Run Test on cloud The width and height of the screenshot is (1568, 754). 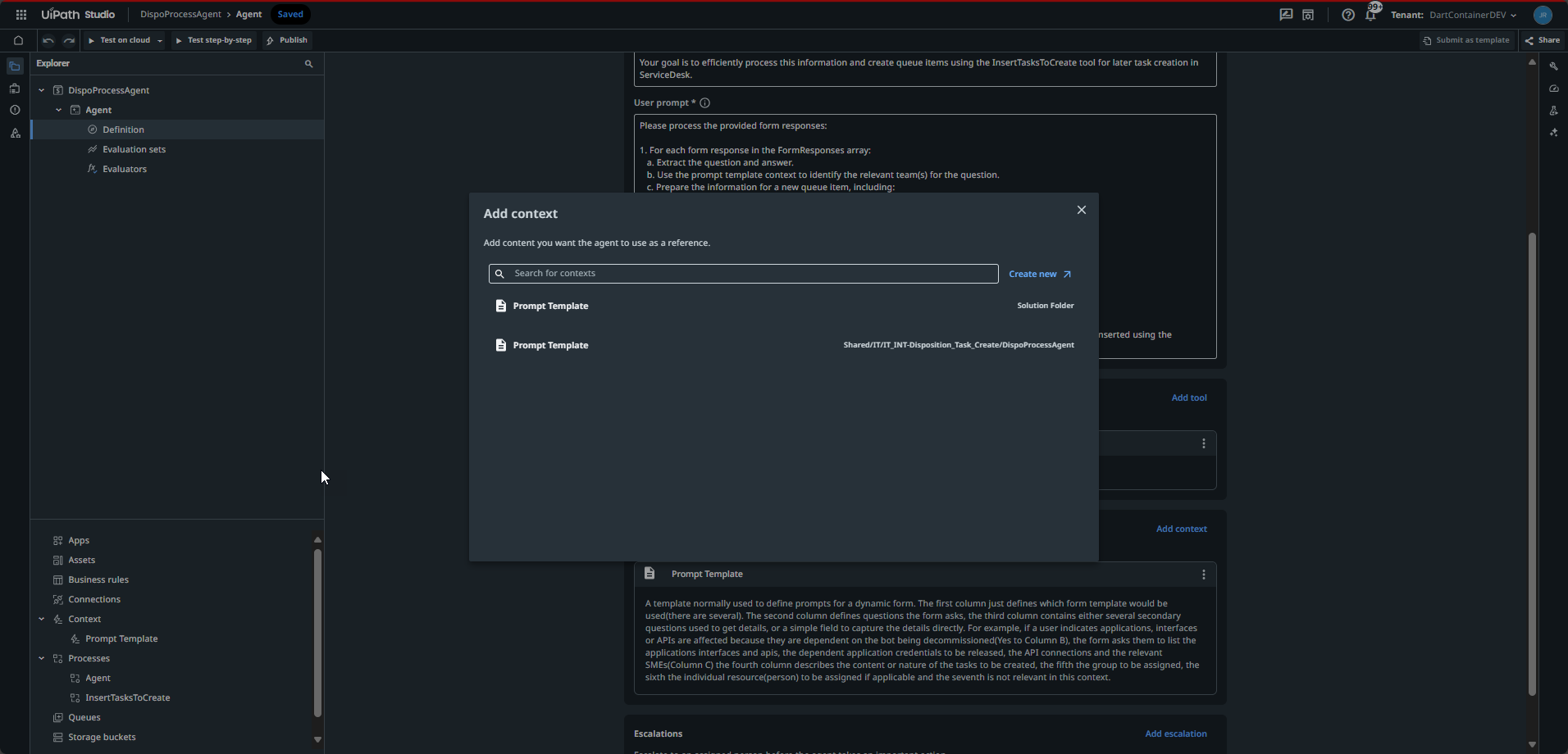coord(119,40)
